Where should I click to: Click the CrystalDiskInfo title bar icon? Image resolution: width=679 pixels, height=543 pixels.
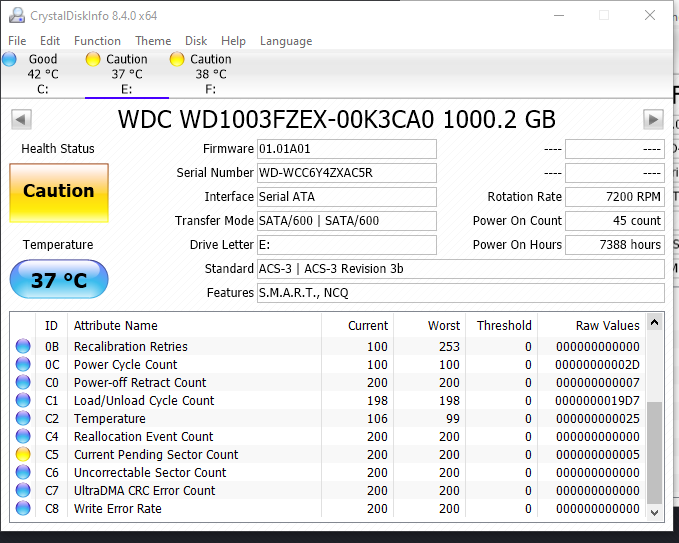(x=17, y=16)
